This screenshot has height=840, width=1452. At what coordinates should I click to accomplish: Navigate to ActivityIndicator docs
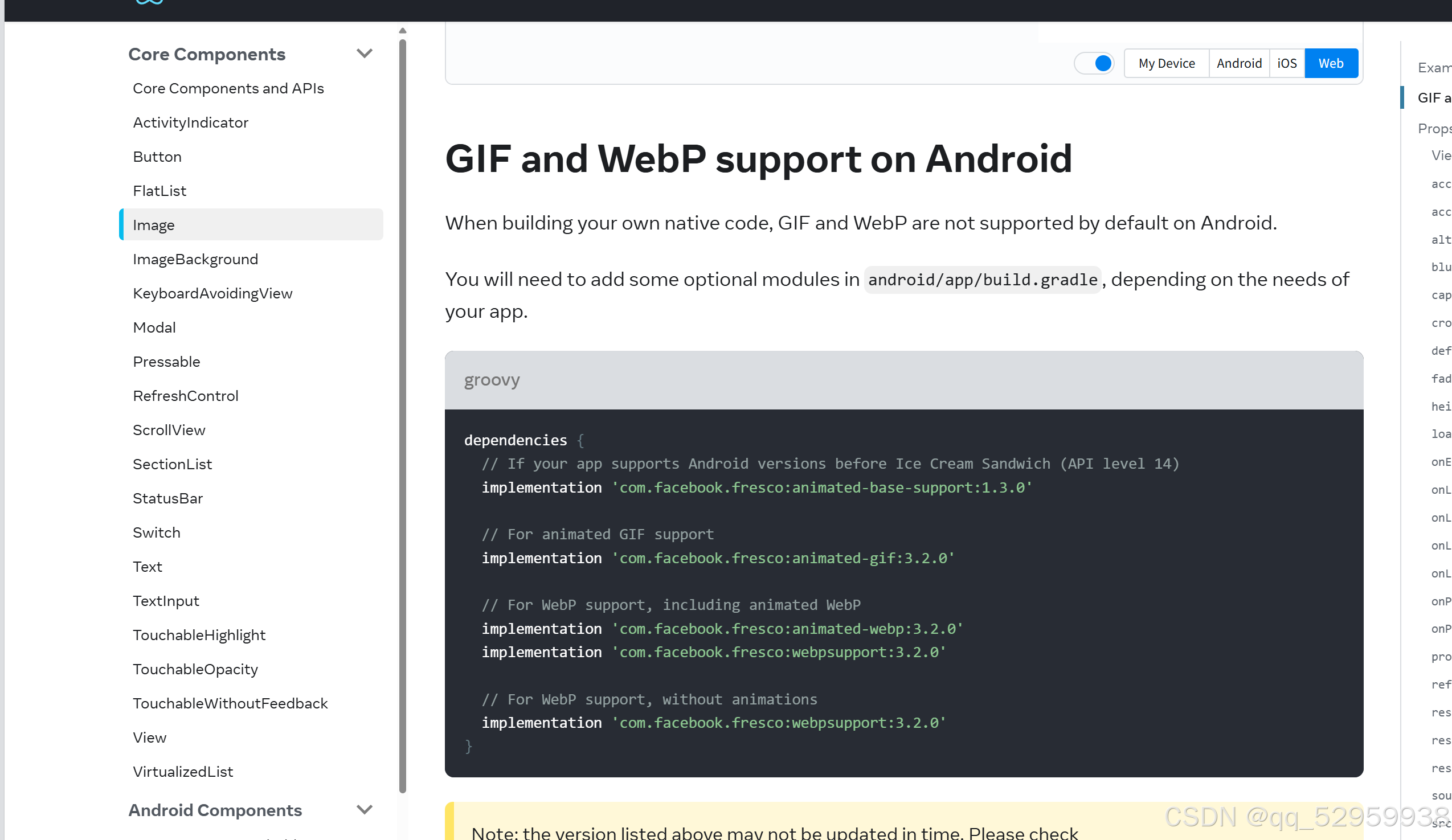pos(191,122)
